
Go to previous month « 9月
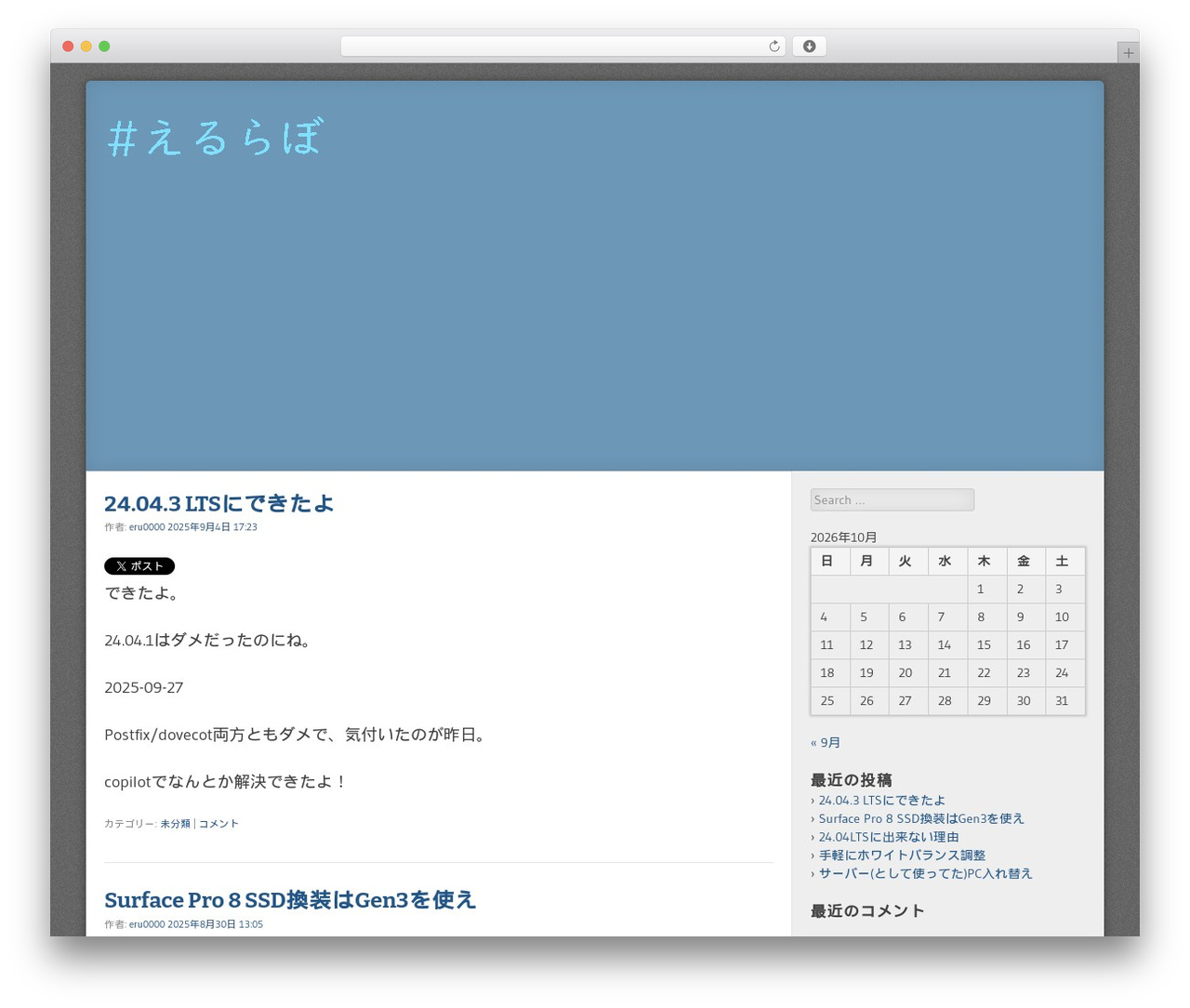pyautogui.click(x=826, y=742)
